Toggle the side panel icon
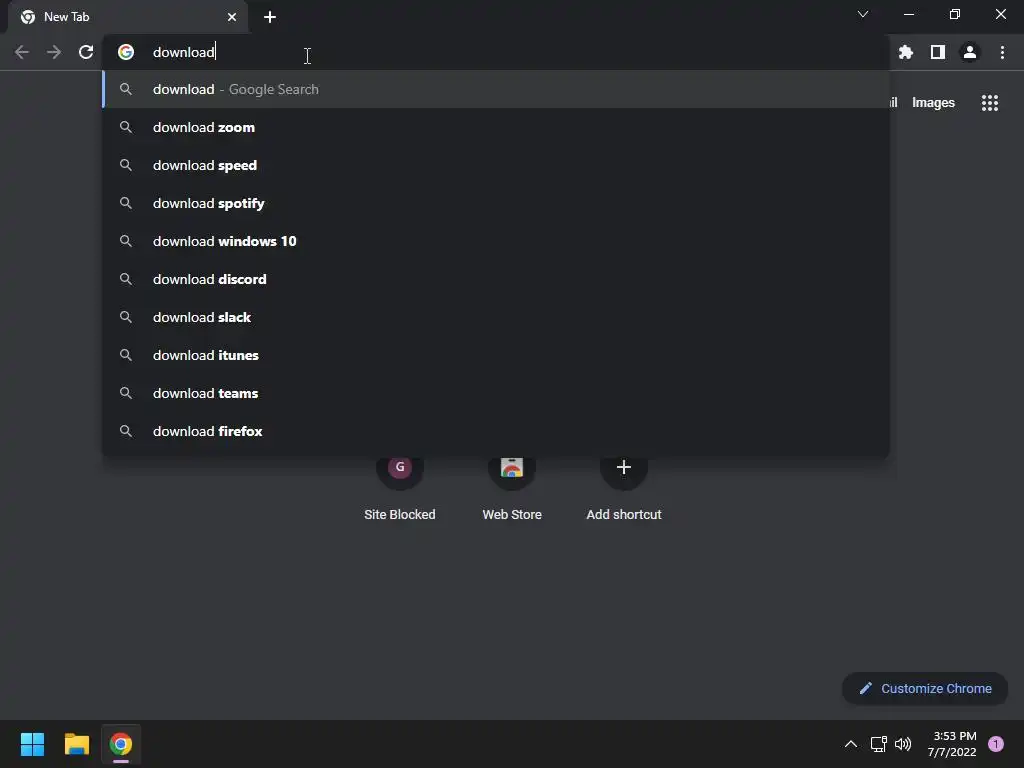 pos(938,52)
